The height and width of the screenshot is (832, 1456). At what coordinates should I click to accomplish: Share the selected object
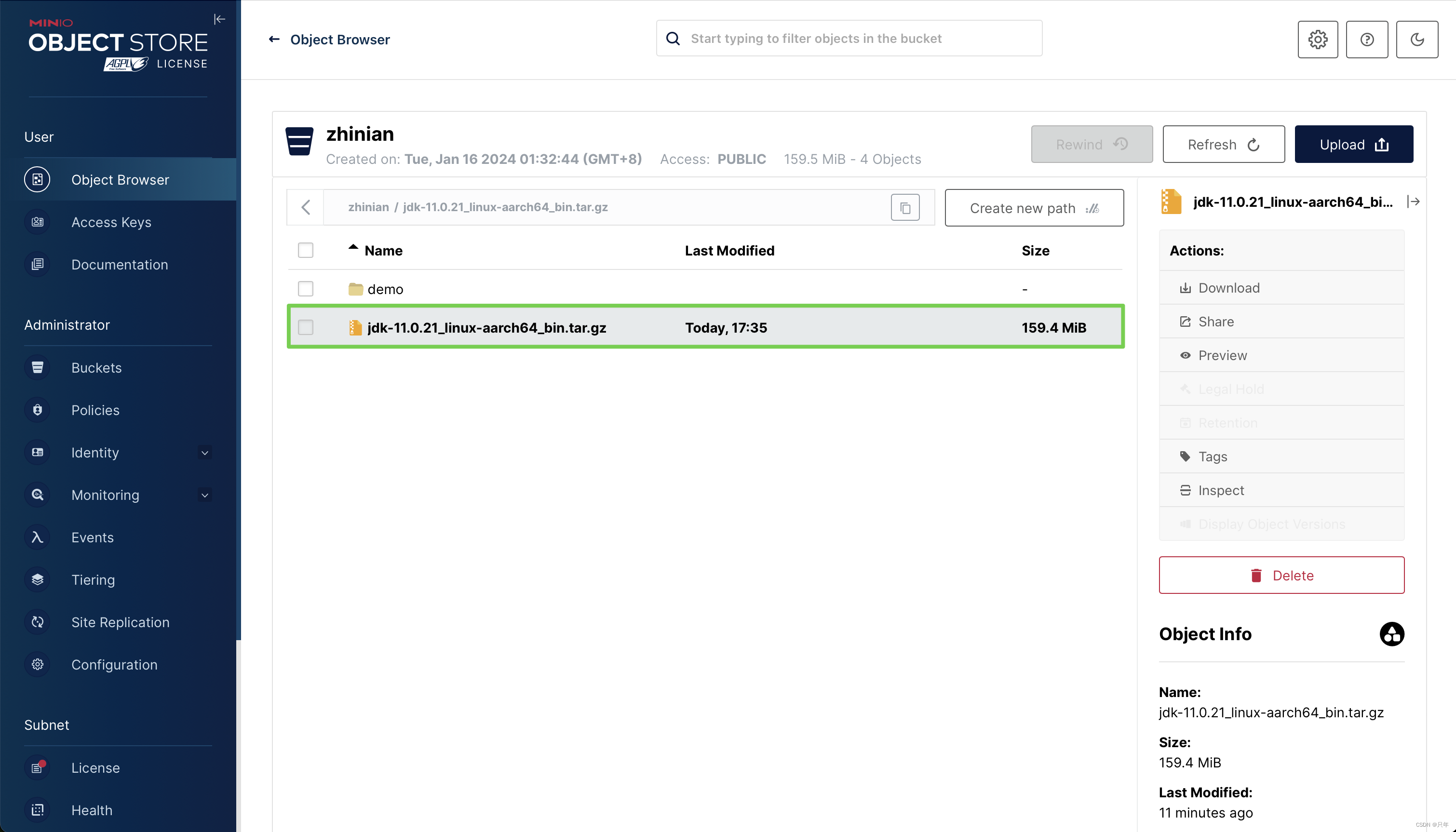click(x=1281, y=321)
